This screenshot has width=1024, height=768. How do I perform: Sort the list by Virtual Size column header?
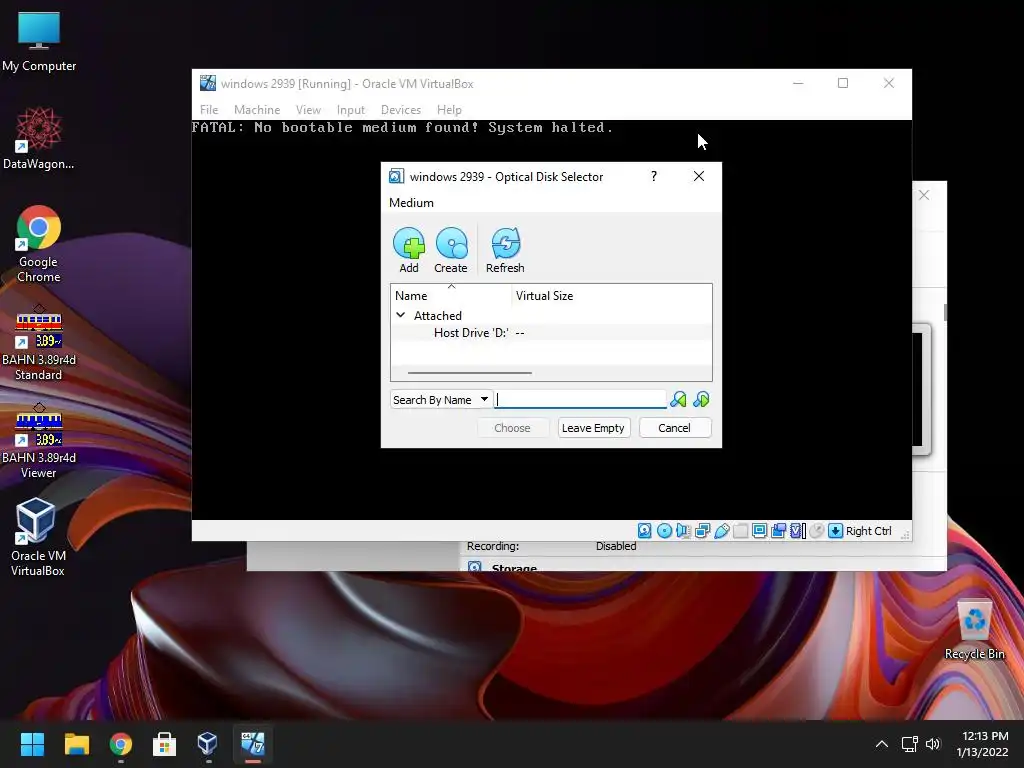pyautogui.click(x=611, y=296)
